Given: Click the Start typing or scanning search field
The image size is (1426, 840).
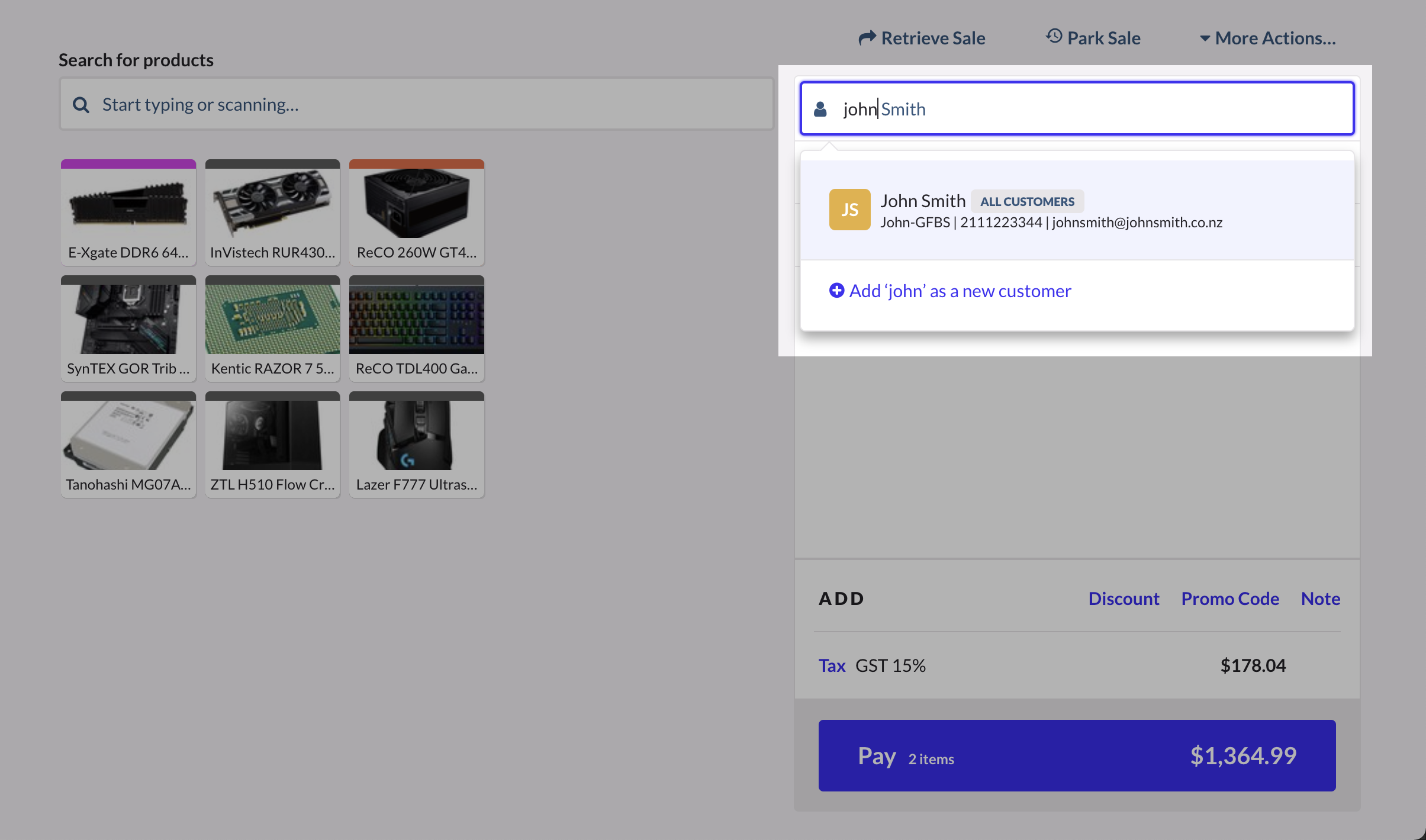Looking at the screenshot, I should [414, 104].
